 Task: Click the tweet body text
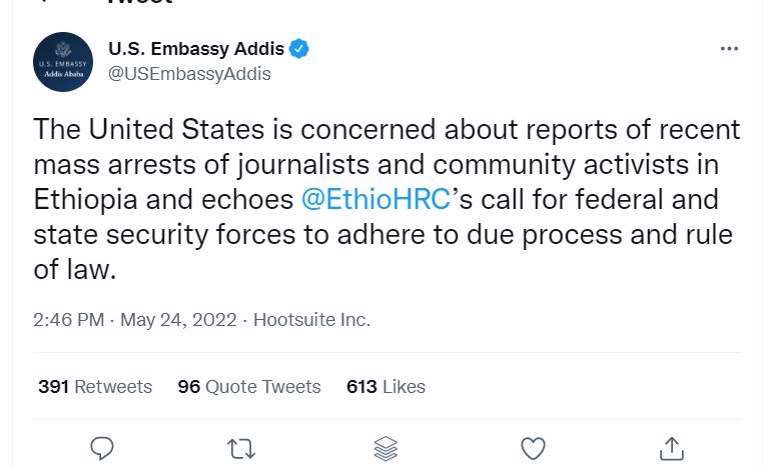point(387,199)
